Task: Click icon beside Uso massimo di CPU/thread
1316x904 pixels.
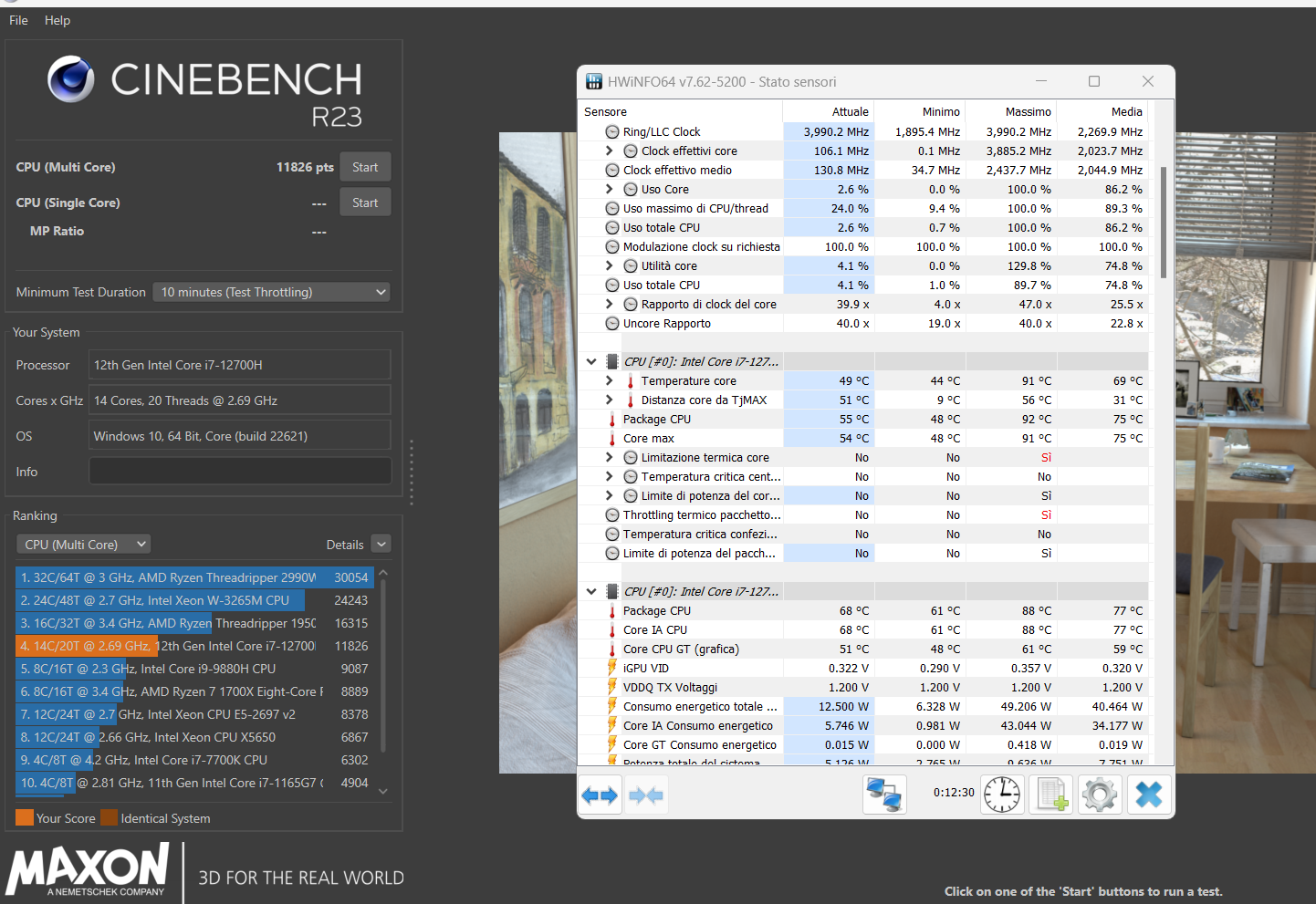Action: click(612, 208)
